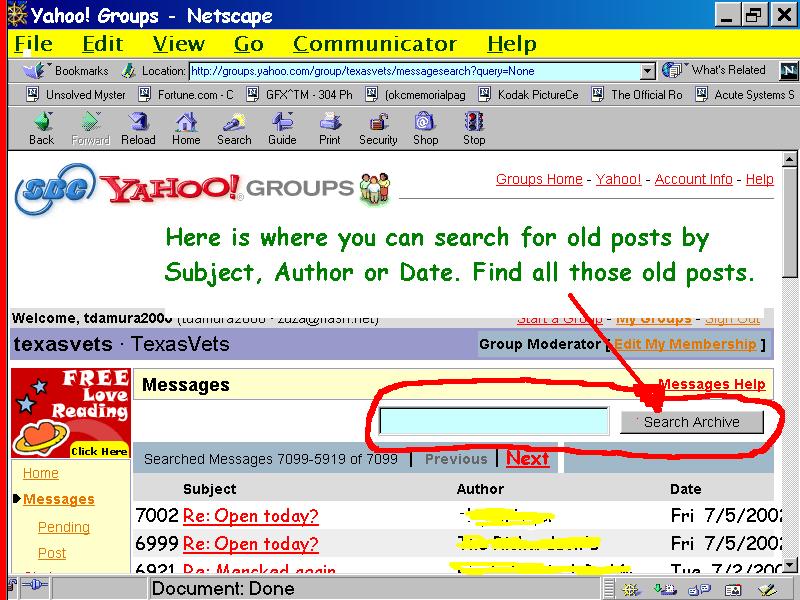Click the online/offline connection icon in status bar
This screenshot has height=600, width=800.
pos(35,585)
